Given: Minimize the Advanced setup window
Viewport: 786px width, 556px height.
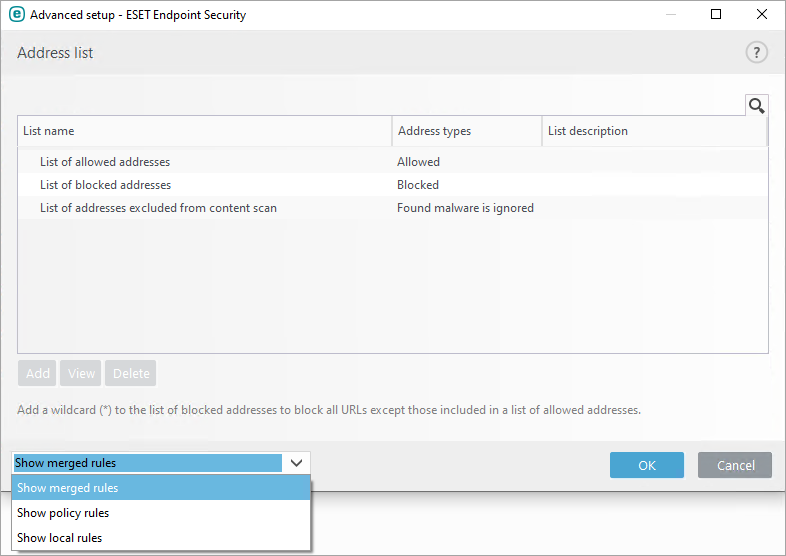Looking at the screenshot, I should [669, 15].
